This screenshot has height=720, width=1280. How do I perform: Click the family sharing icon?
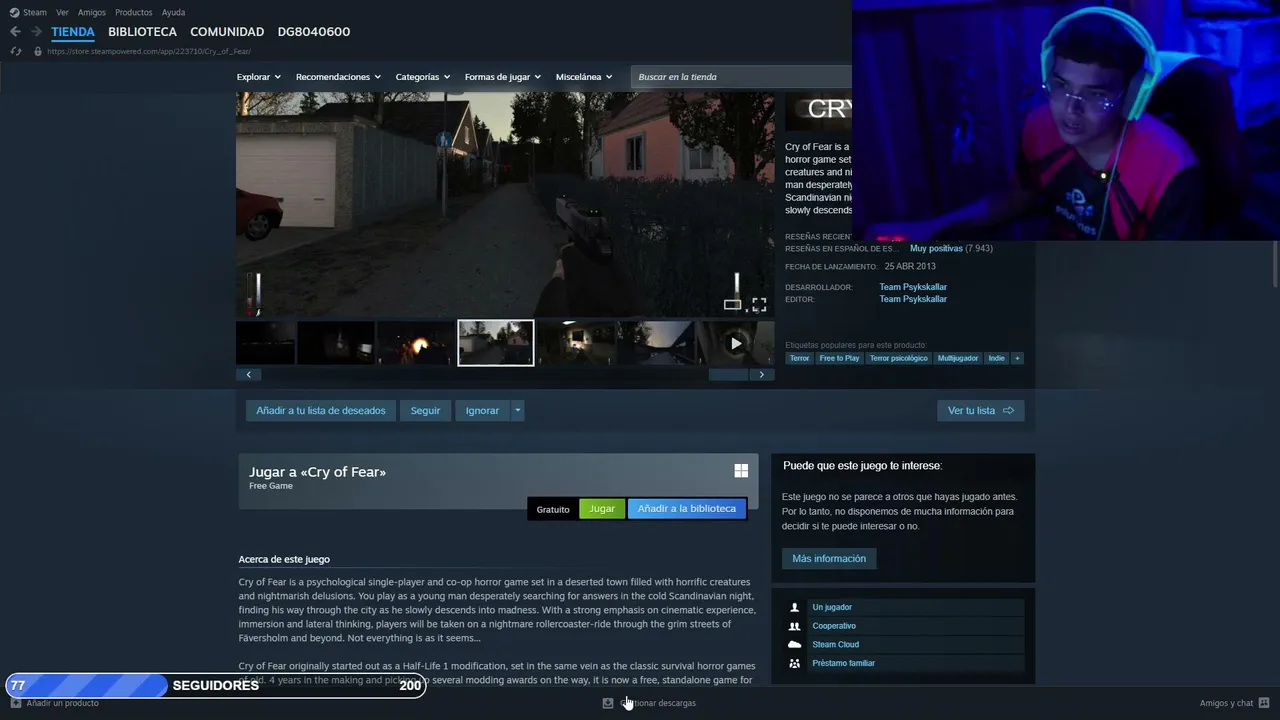[x=795, y=663]
